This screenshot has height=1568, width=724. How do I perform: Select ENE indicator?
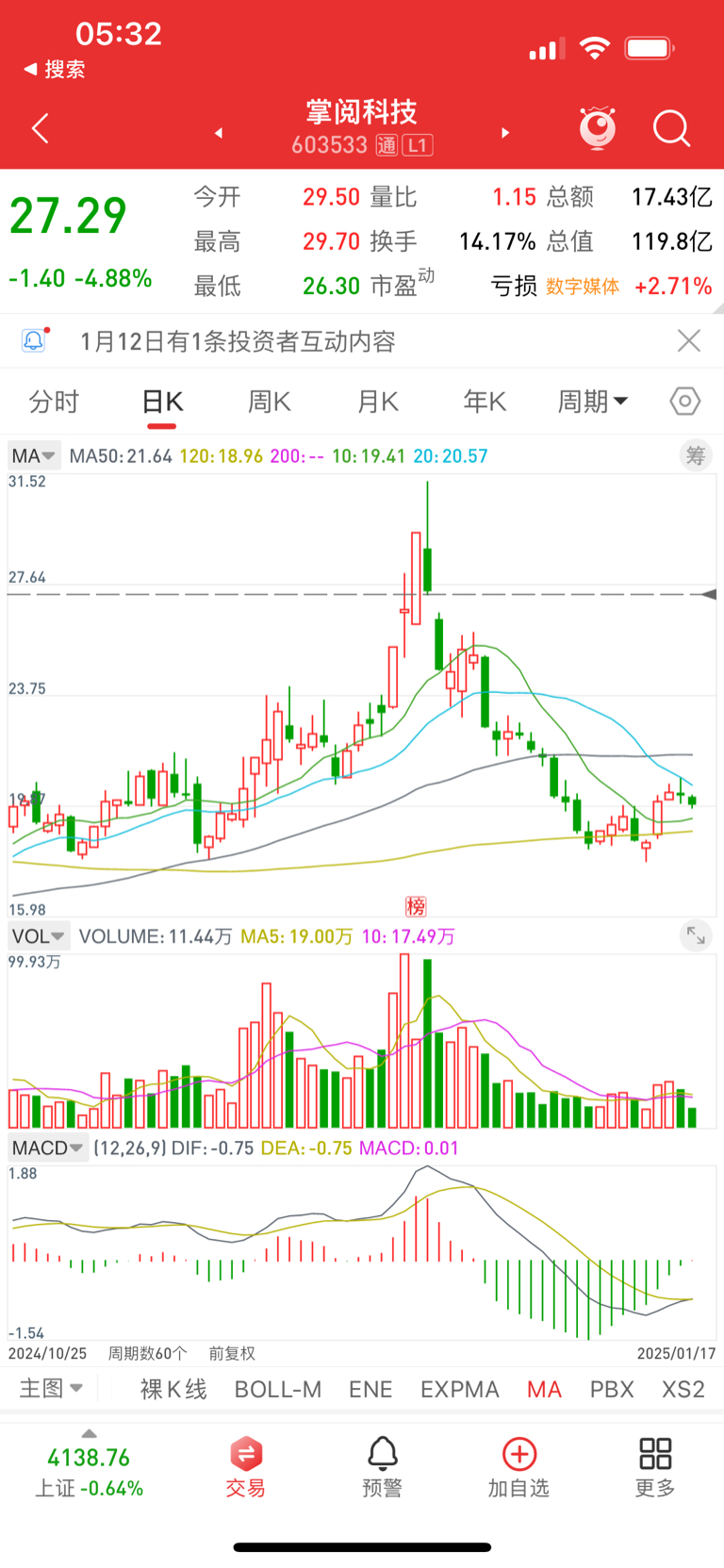370,1389
